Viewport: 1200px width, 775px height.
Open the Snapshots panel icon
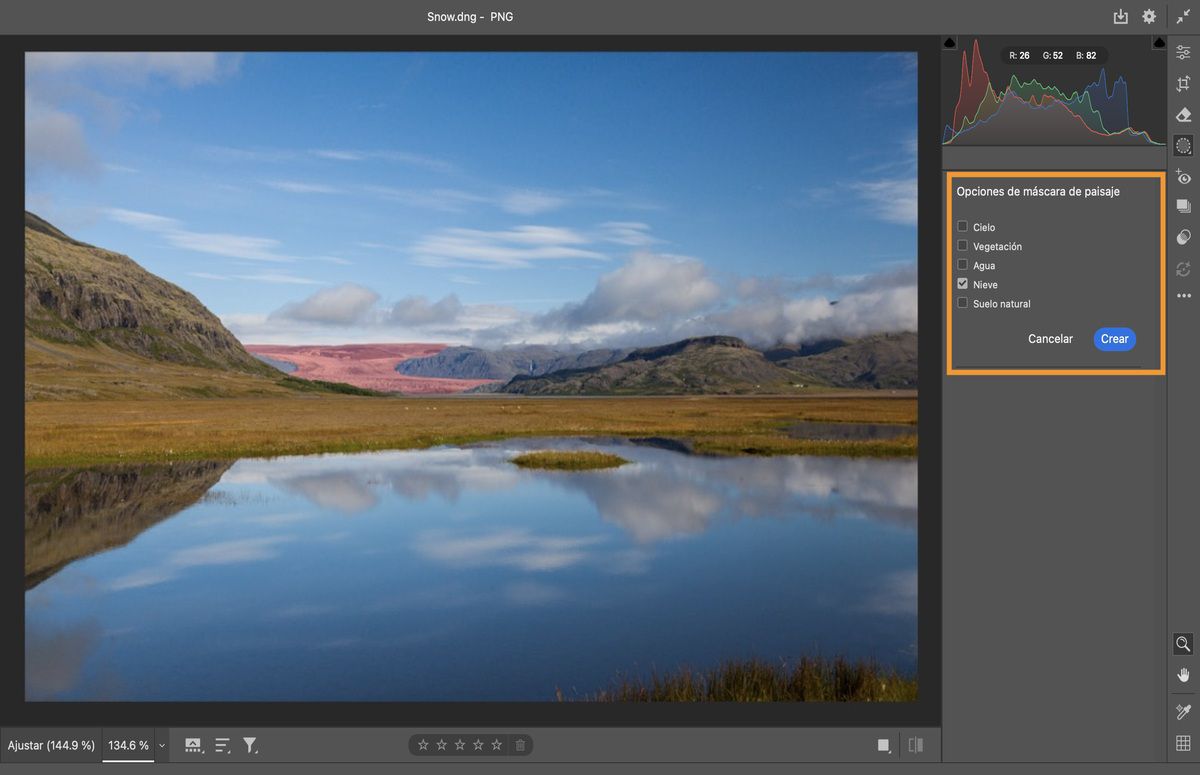(1183, 206)
